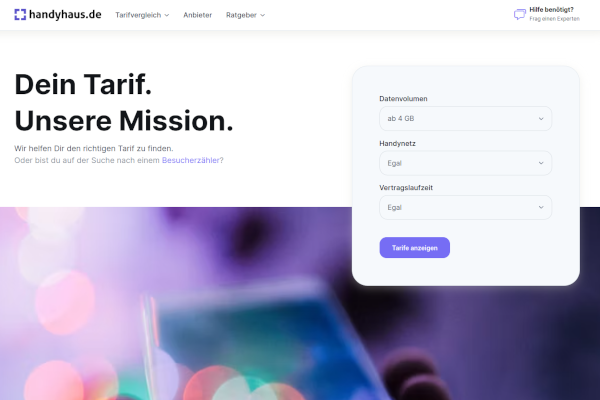Click the Handynetz dropdown arrow

click(541, 163)
